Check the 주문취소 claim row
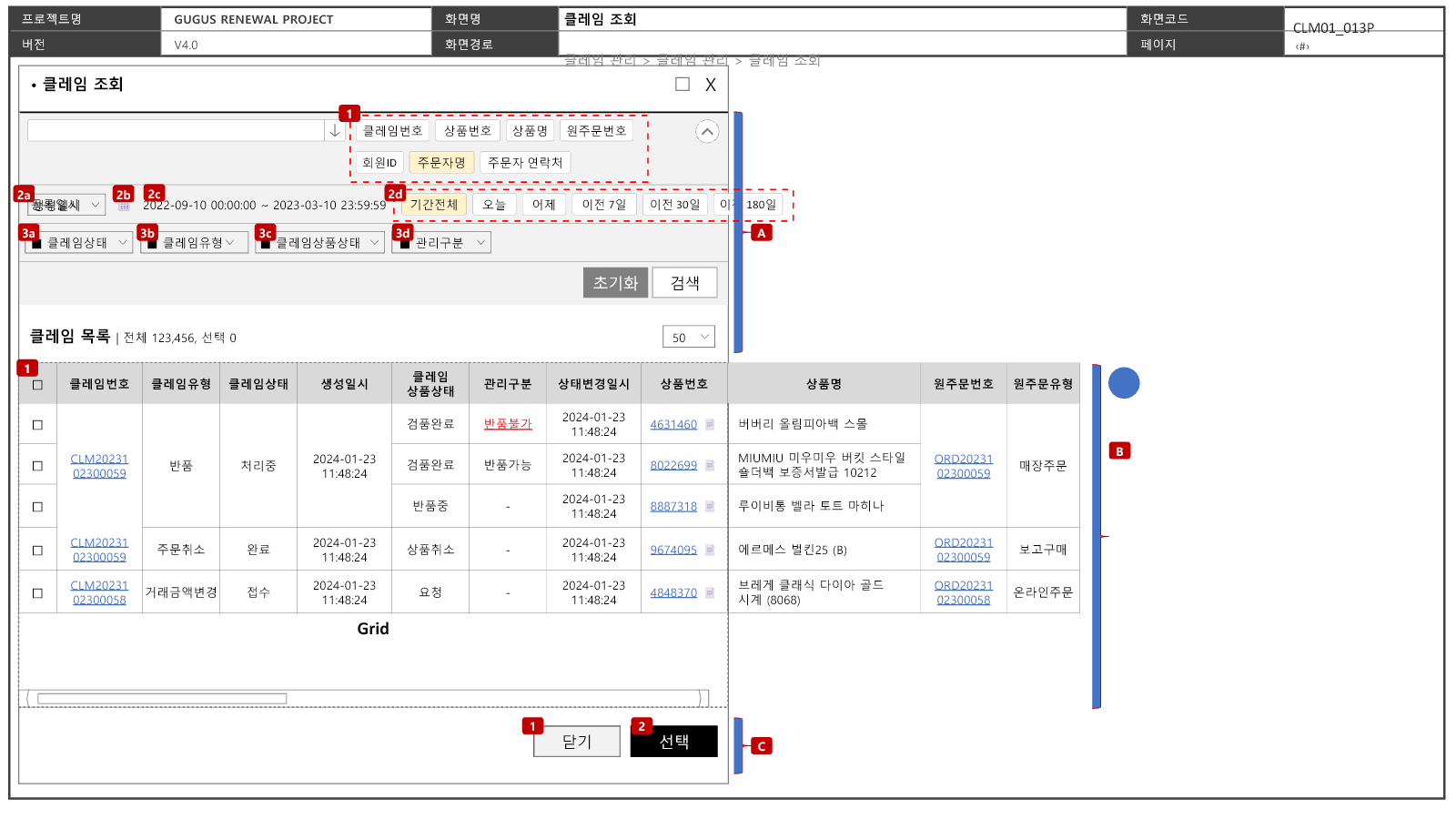Screen dimensions: 1456x819 pos(37,551)
